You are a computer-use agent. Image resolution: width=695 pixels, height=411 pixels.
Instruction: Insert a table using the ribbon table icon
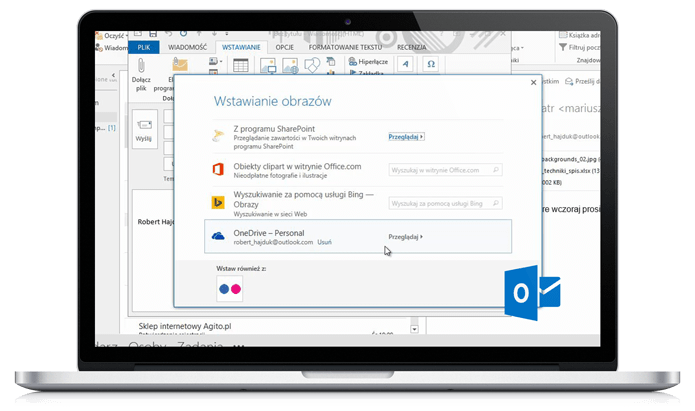click(241, 66)
